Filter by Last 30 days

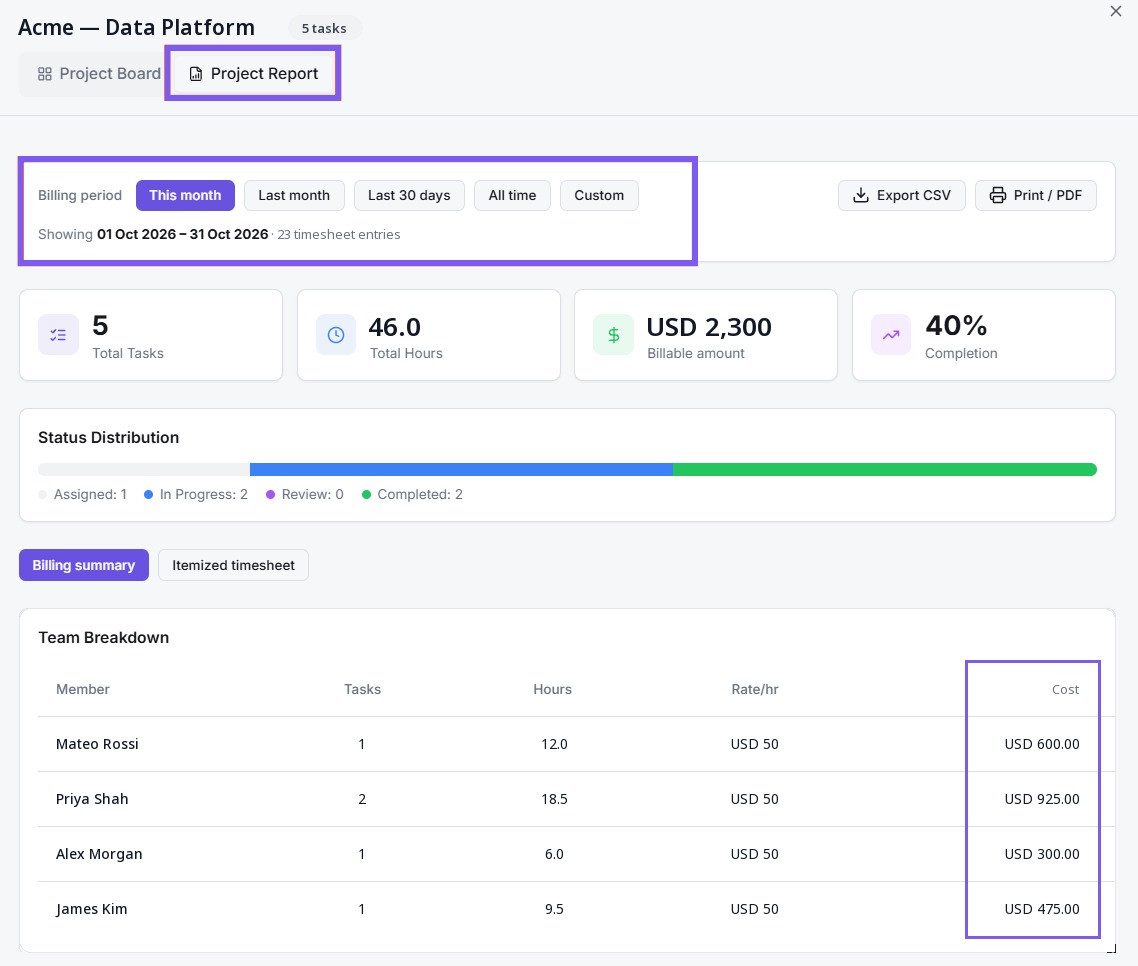(x=409, y=195)
